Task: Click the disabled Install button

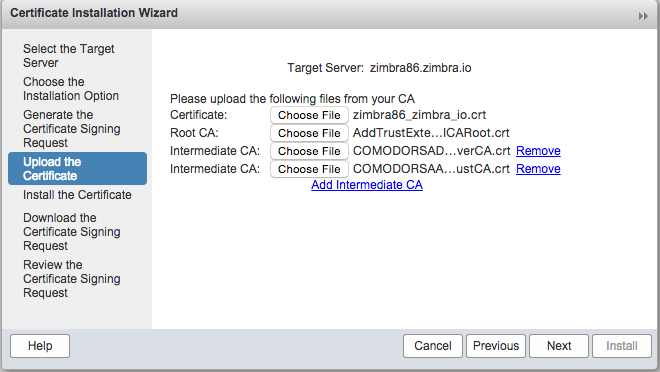Action: point(622,346)
